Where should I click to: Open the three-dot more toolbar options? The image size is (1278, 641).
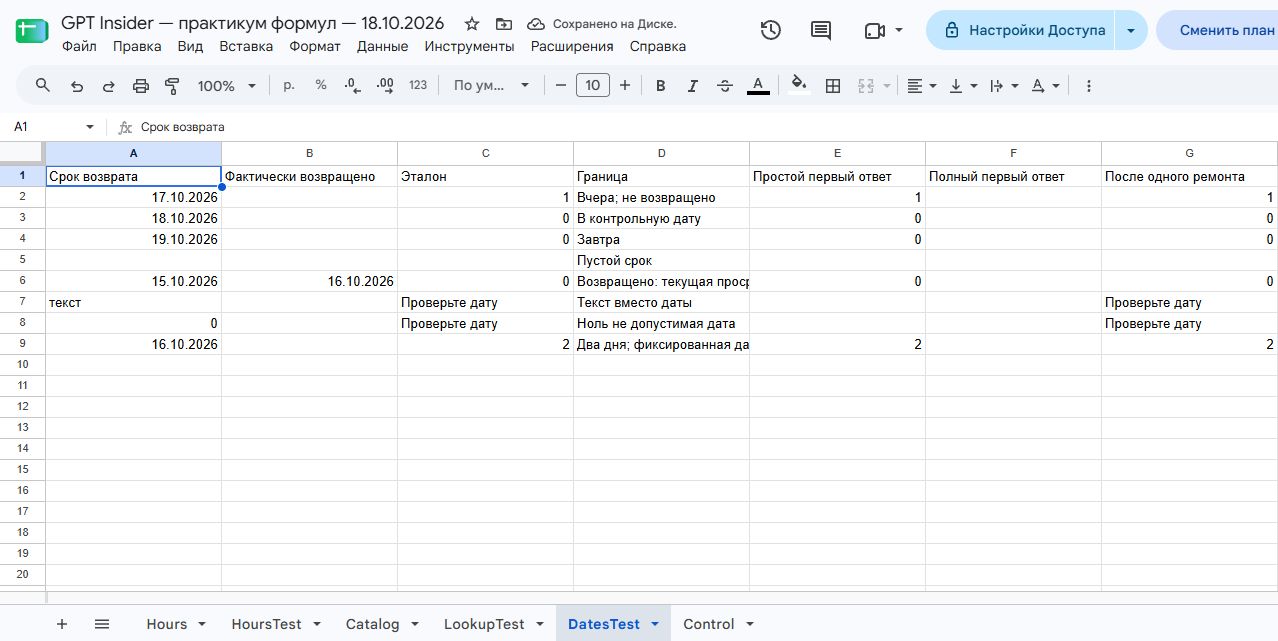[x=1089, y=86]
